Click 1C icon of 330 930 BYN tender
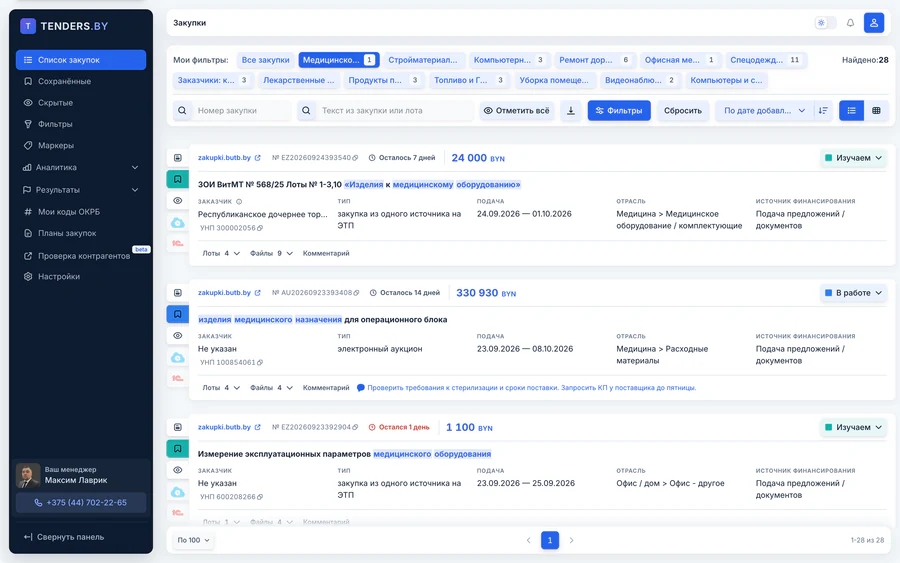Image resolution: width=900 pixels, height=563 pixels. point(177,378)
